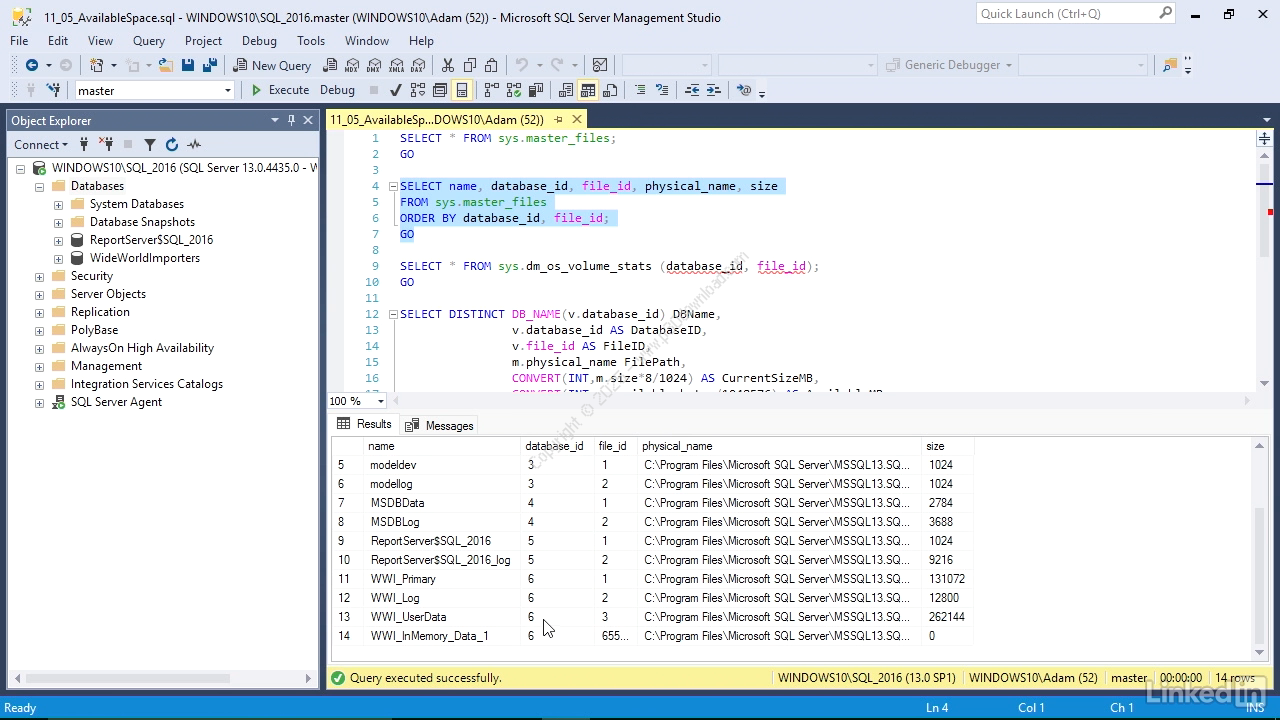Image resolution: width=1280 pixels, height=720 pixels.
Task: Open the Connect dropdown in Object Explorer
Action: (41, 145)
